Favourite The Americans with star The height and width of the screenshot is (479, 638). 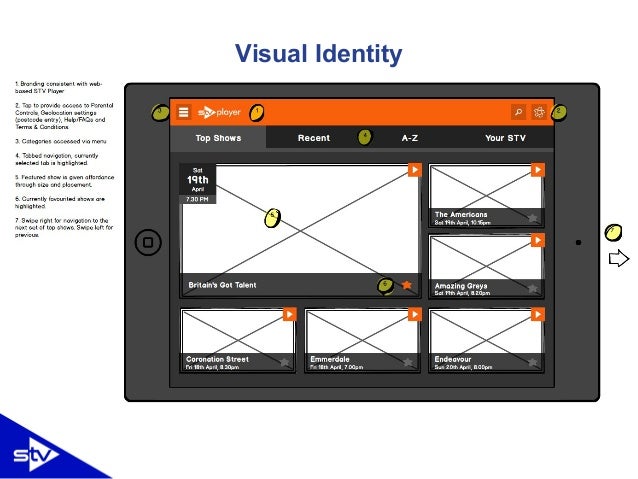533,218
